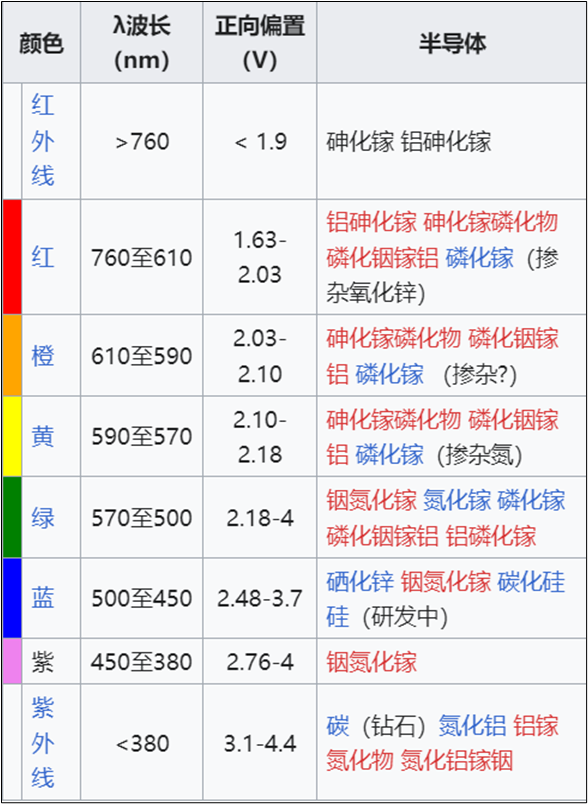
Task: Select the 570至500 wavelength cell
Action: click(141, 517)
